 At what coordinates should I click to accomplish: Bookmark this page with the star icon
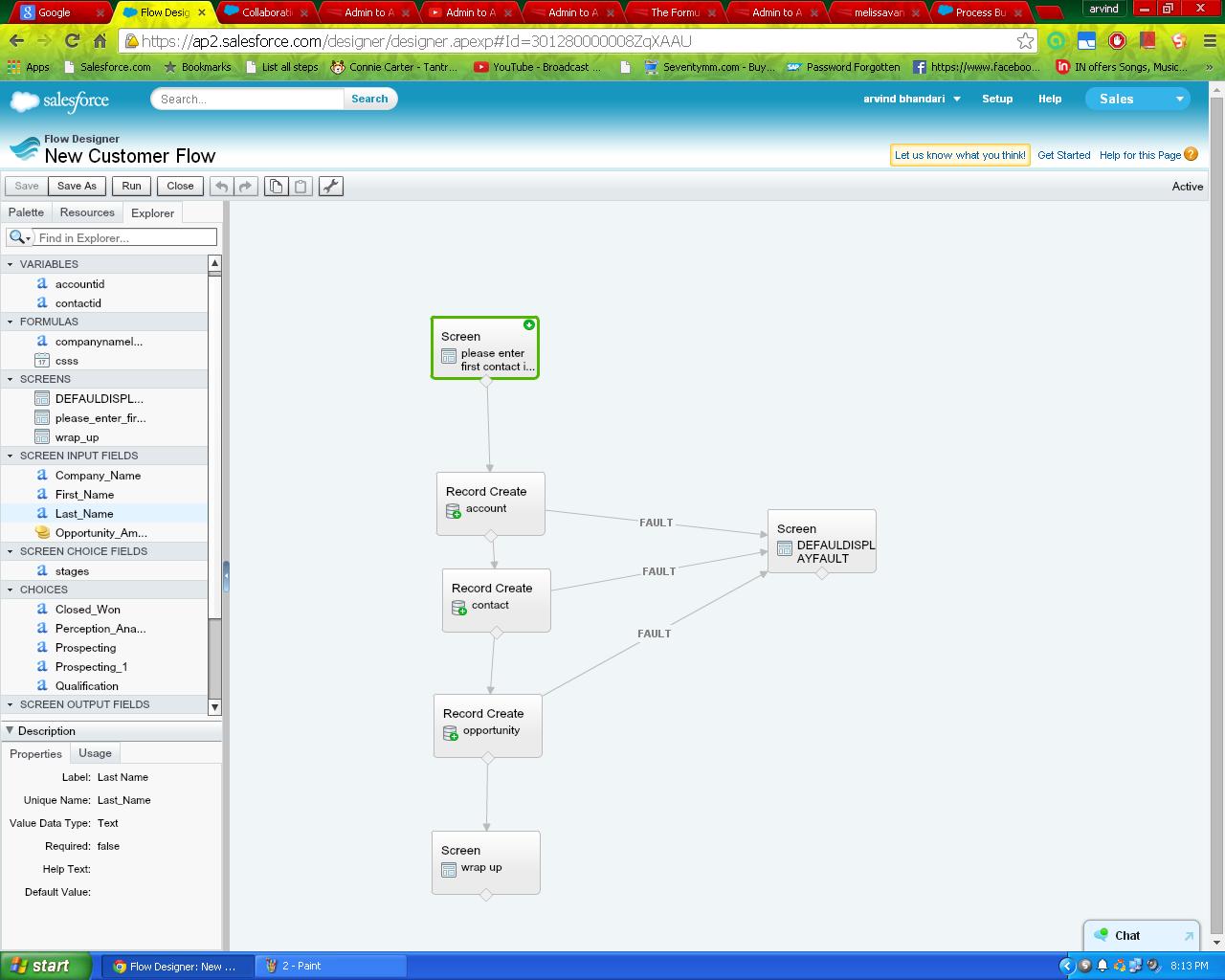pyautogui.click(x=1025, y=40)
